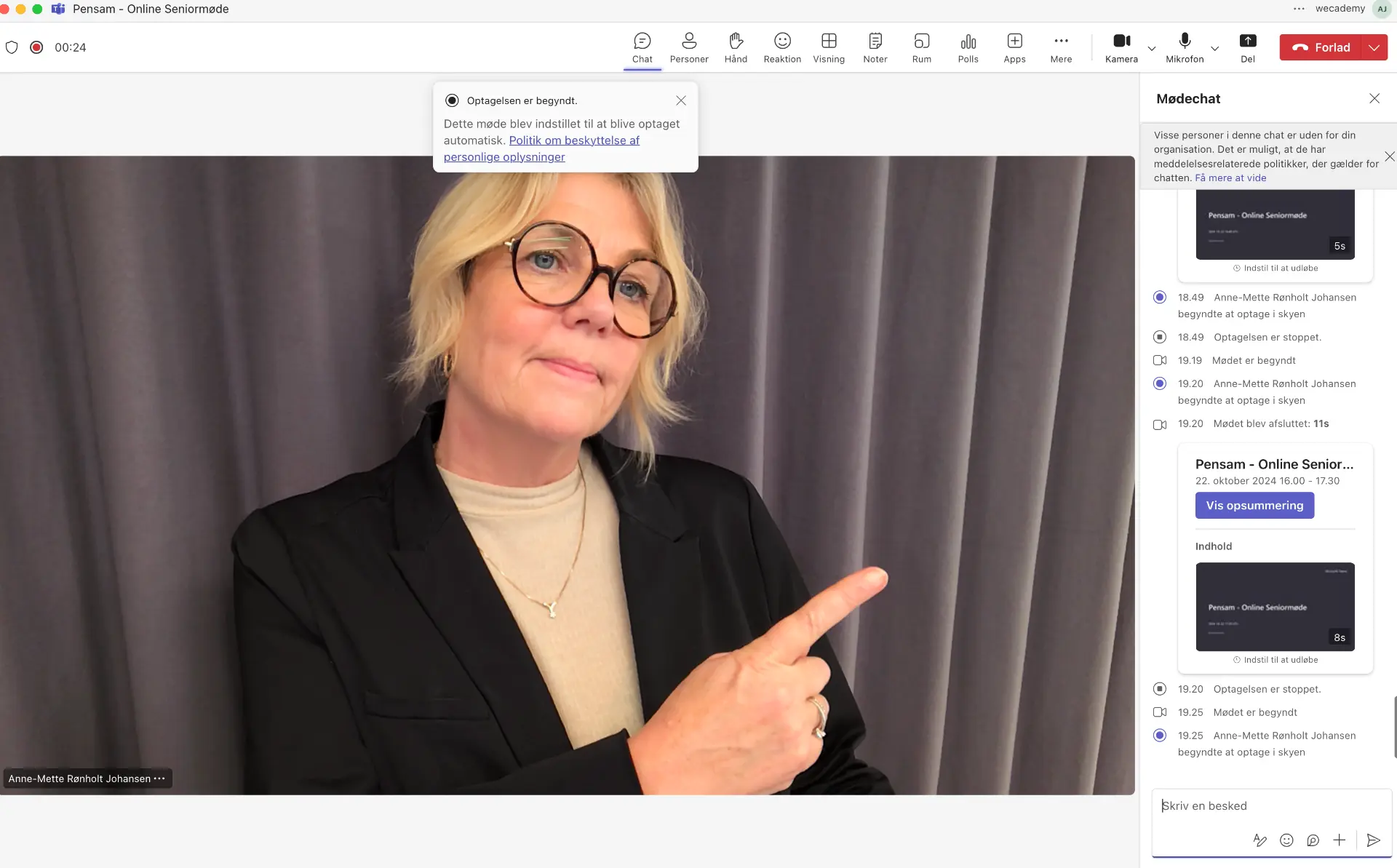Select 19.20 Optagelsen er stoppet entry
Screen dimensions: 1397x868
point(1249,689)
